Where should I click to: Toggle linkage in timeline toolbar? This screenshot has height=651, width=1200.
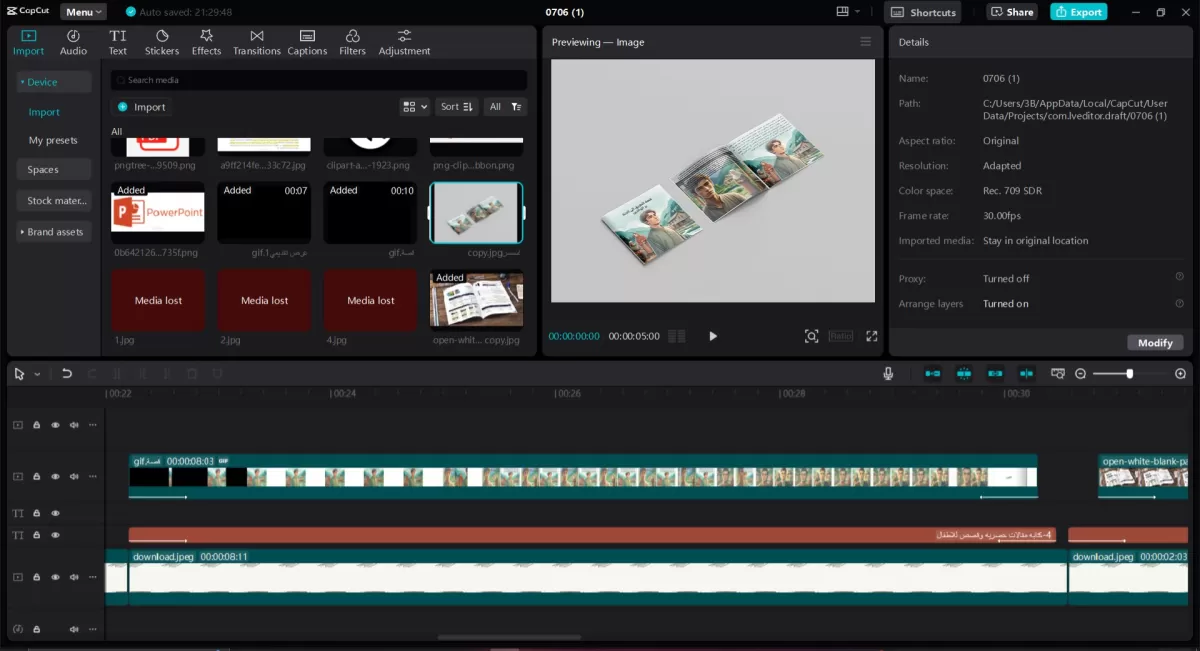tap(995, 373)
